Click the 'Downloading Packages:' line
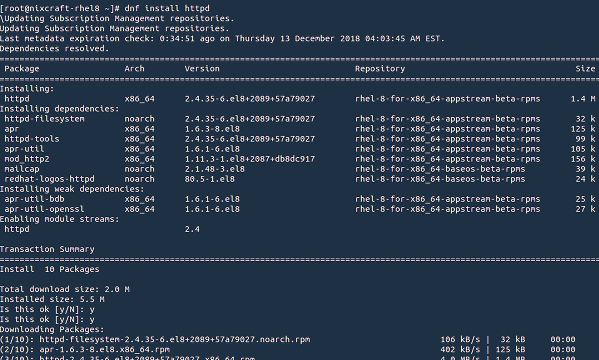Viewport: 599px width, 360px height. click(x=52, y=329)
